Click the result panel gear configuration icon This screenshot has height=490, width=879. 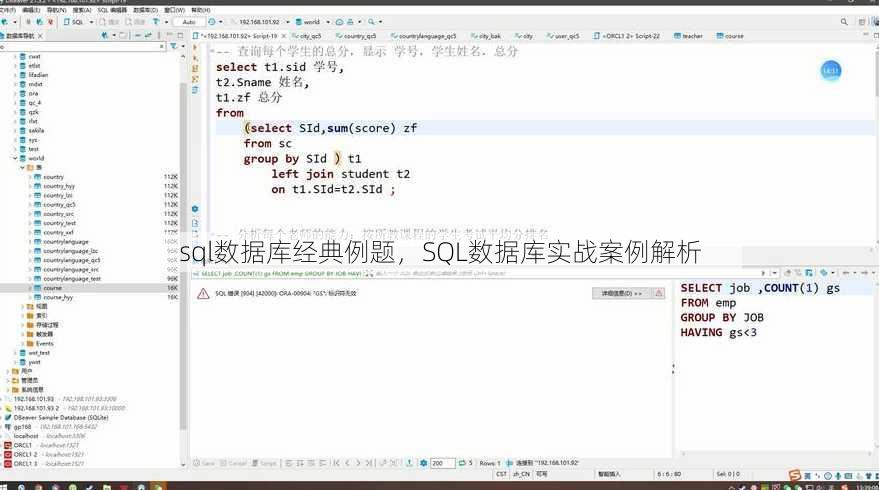[423, 463]
